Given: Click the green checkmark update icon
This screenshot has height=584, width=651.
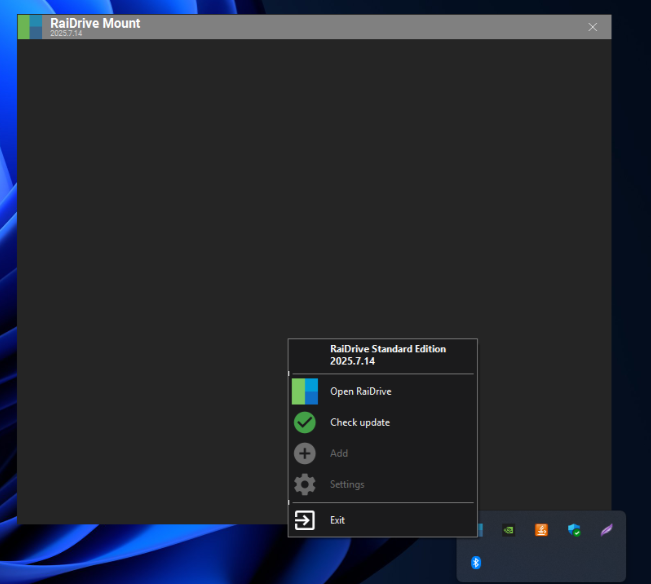Looking at the screenshot, I should click(x=305, y=422).
